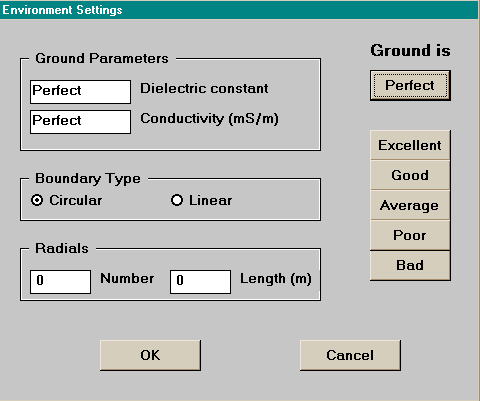Click the Dielectric constant input field
This screenshot has width=480, height=401.
(80, 92)
